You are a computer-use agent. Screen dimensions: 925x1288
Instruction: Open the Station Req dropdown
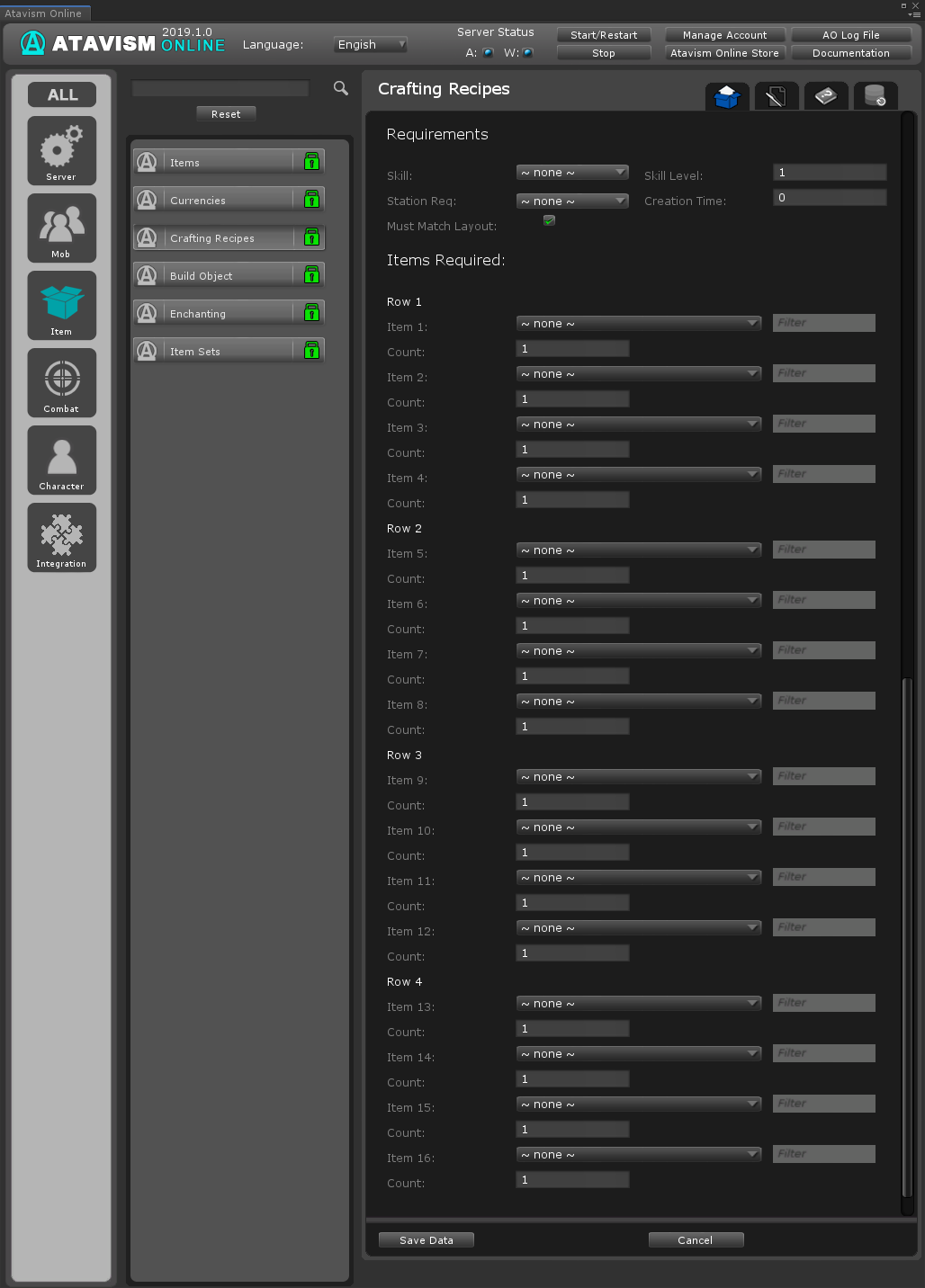tap(572, 201)
